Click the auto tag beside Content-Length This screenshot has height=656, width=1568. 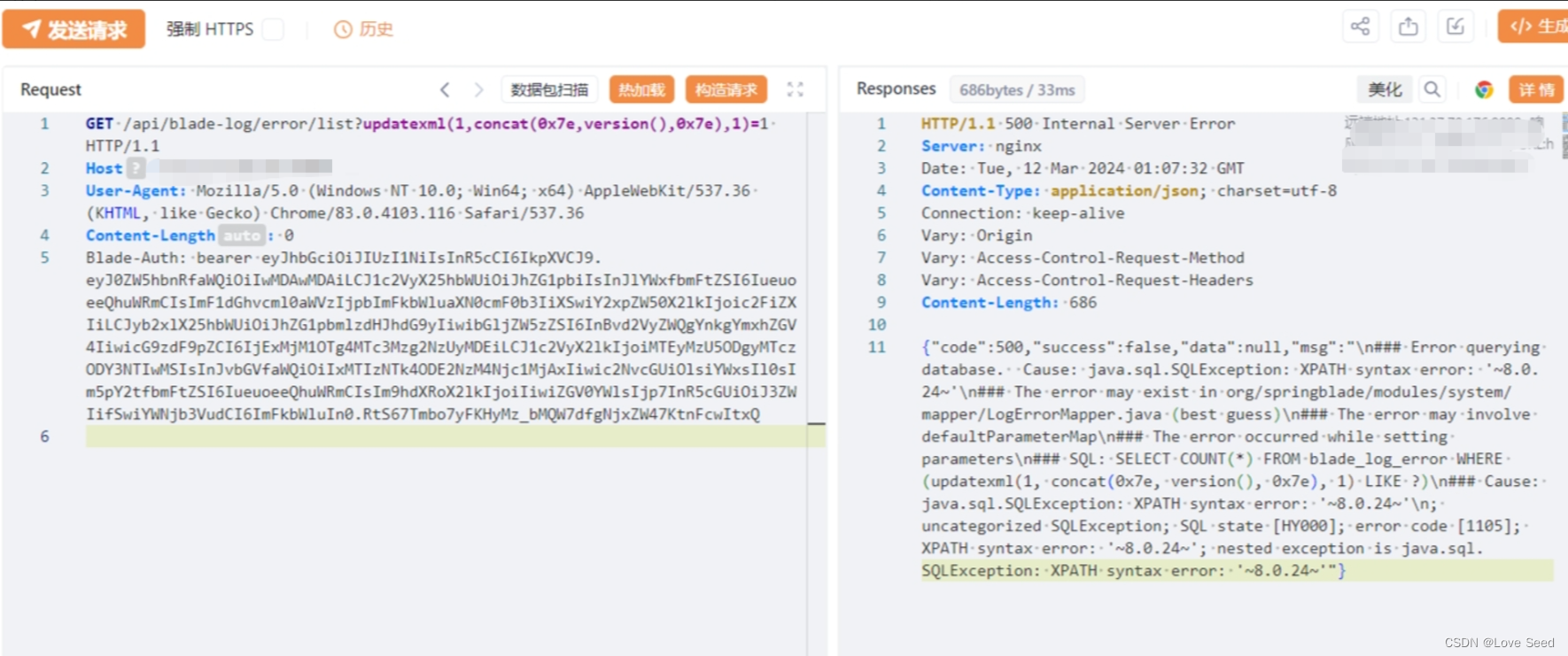pyautogui.click(x=241, y=235)
